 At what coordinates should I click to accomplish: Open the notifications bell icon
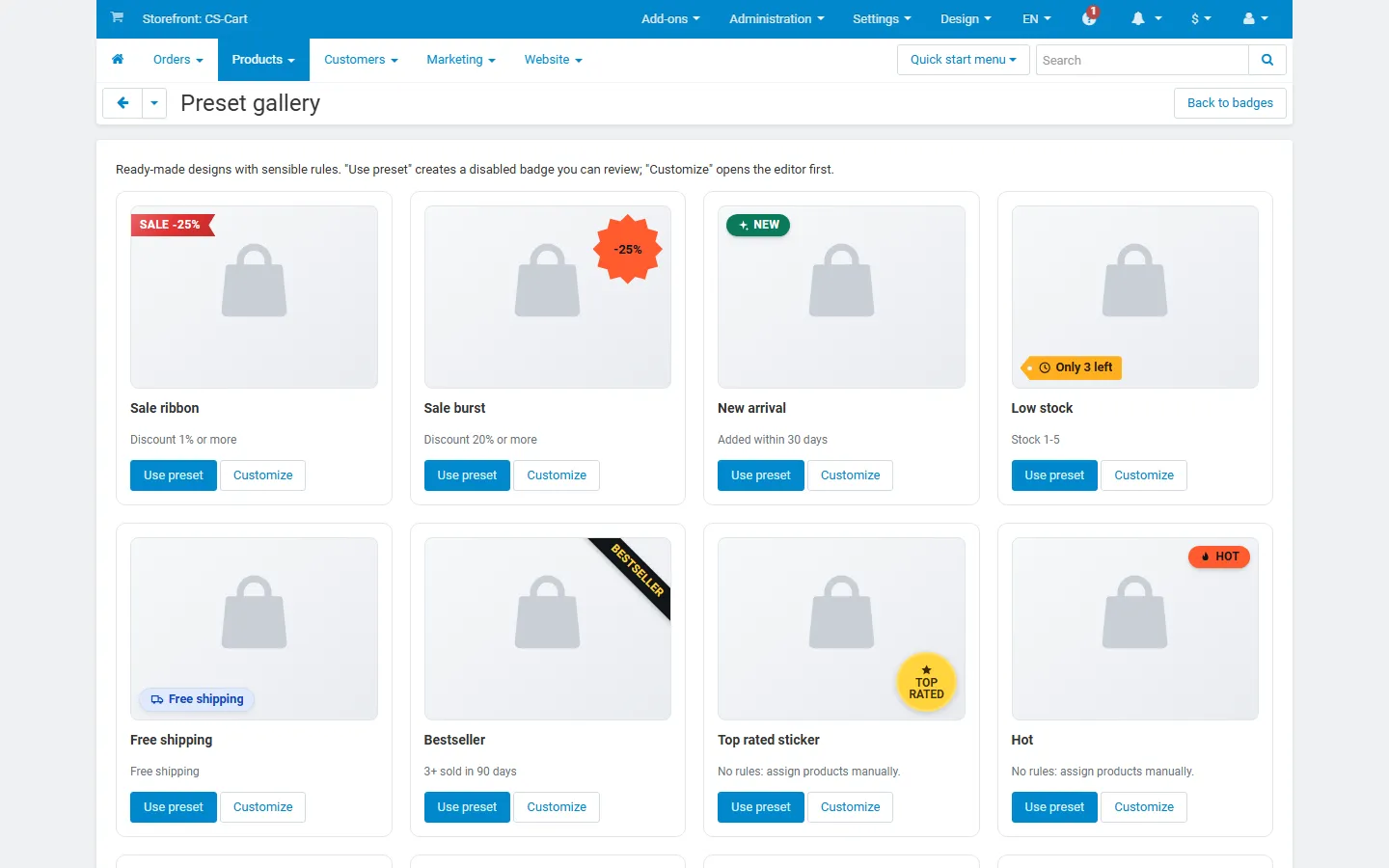click(x=1146, y=18)
